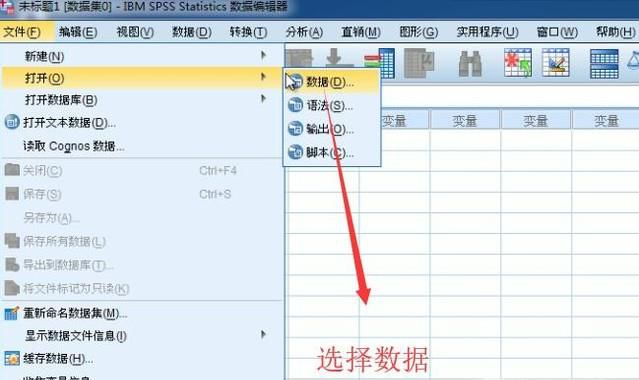Open the 分析(A) menu
The image size is (639, 380).
click(x=304, y=32)
